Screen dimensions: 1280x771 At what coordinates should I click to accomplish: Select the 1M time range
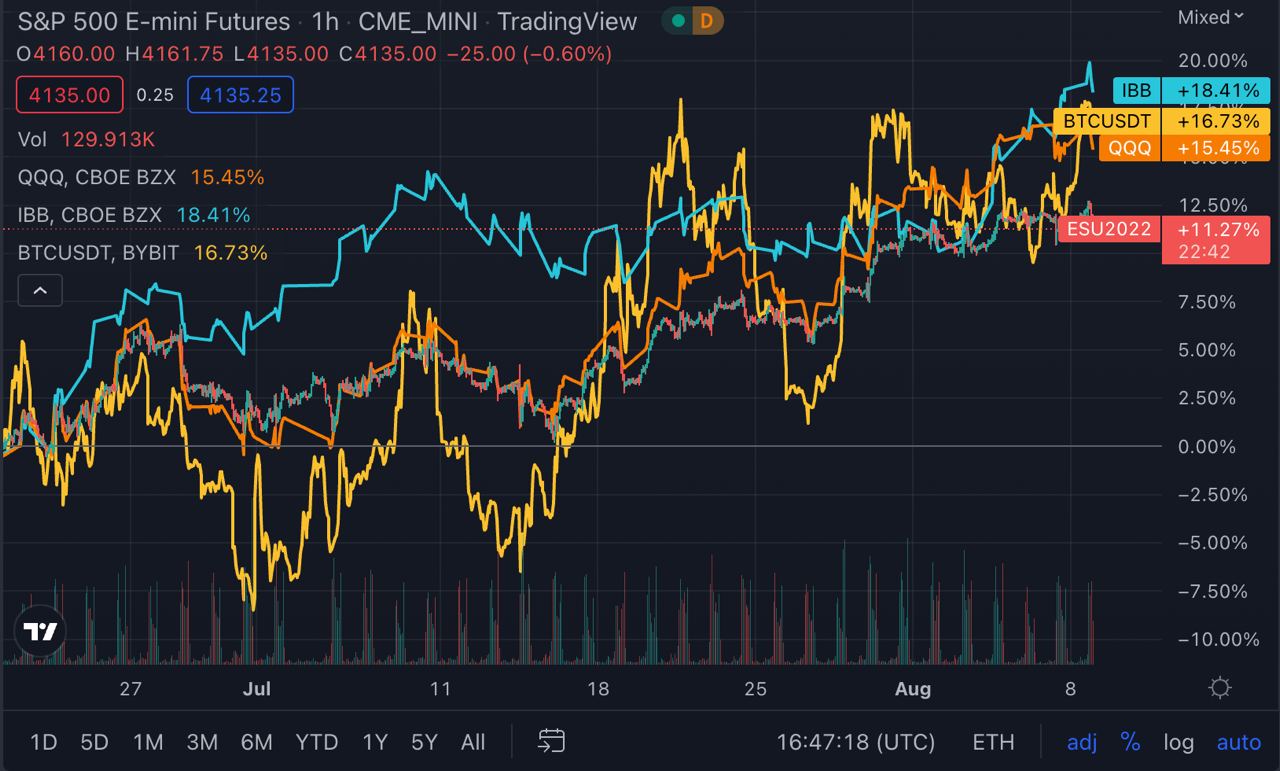tap(148, 742)
